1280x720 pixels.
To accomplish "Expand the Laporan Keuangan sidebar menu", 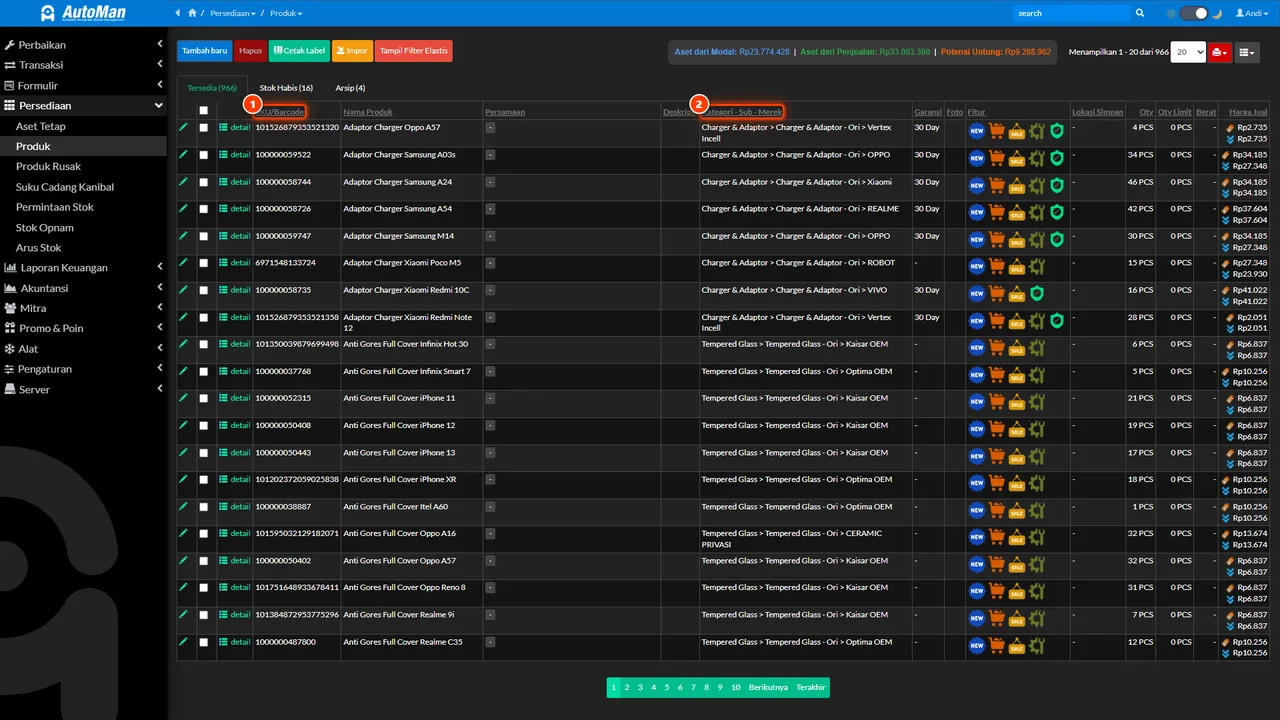I will point(84,268).
